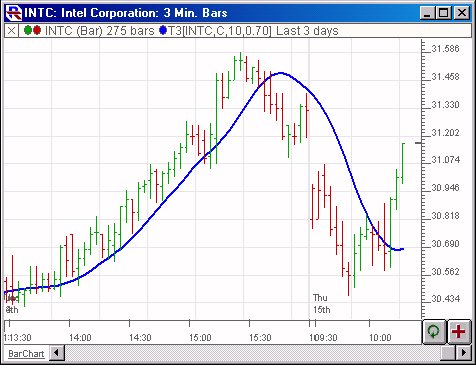The width and height of the screenshot is (476, 365).
Task: Click the INTC chart window app icon
Action: click(14, 13)
